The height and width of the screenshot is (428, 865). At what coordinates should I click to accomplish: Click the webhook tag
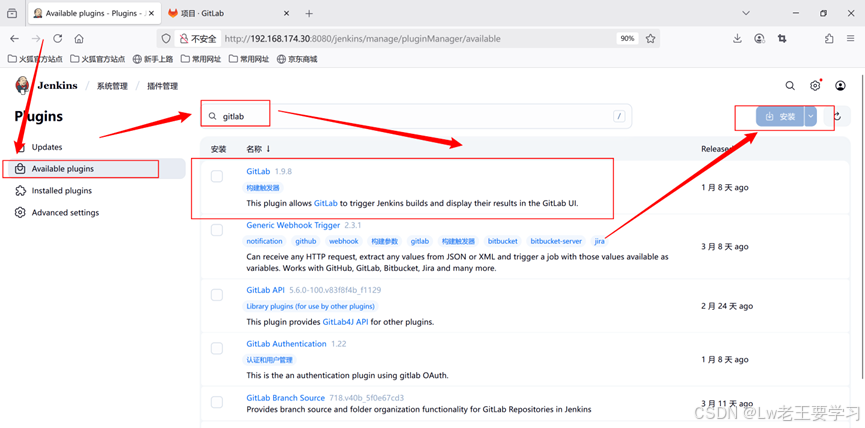pyautogui.click(x=344, y=241)
